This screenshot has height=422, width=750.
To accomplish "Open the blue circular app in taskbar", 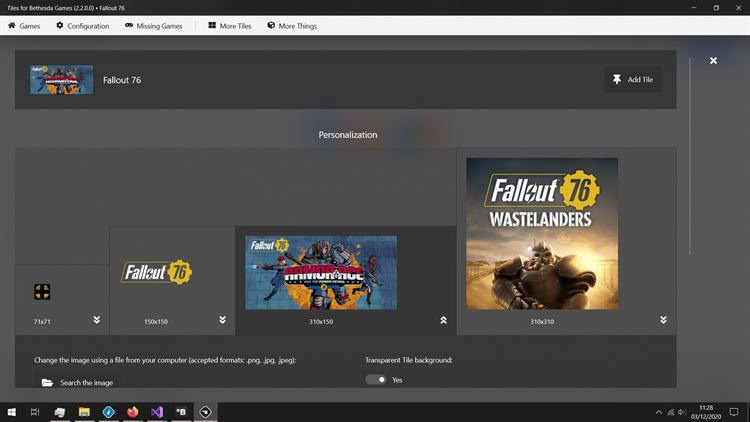I will (x=109, y=412).
